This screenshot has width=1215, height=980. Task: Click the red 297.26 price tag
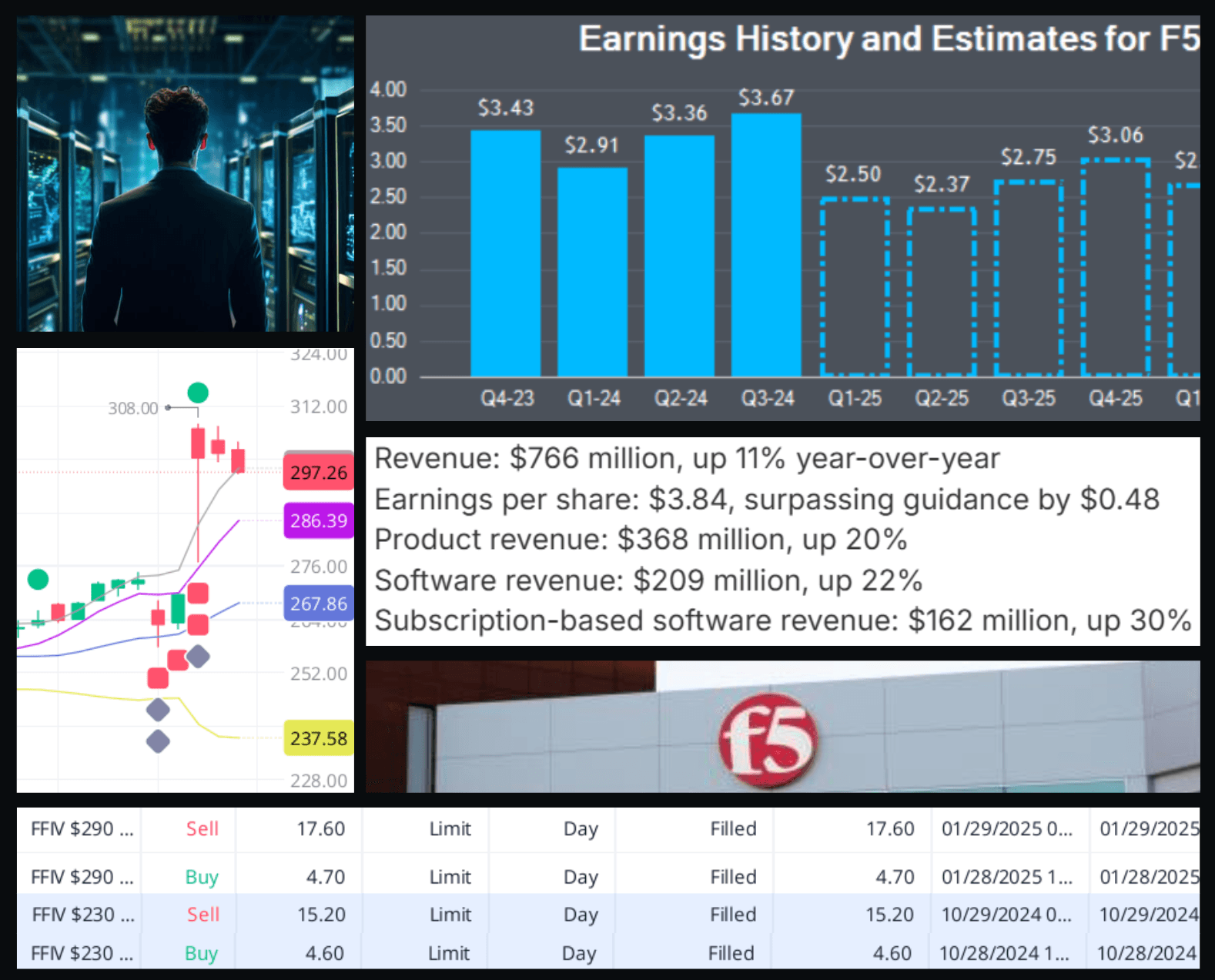319,473
